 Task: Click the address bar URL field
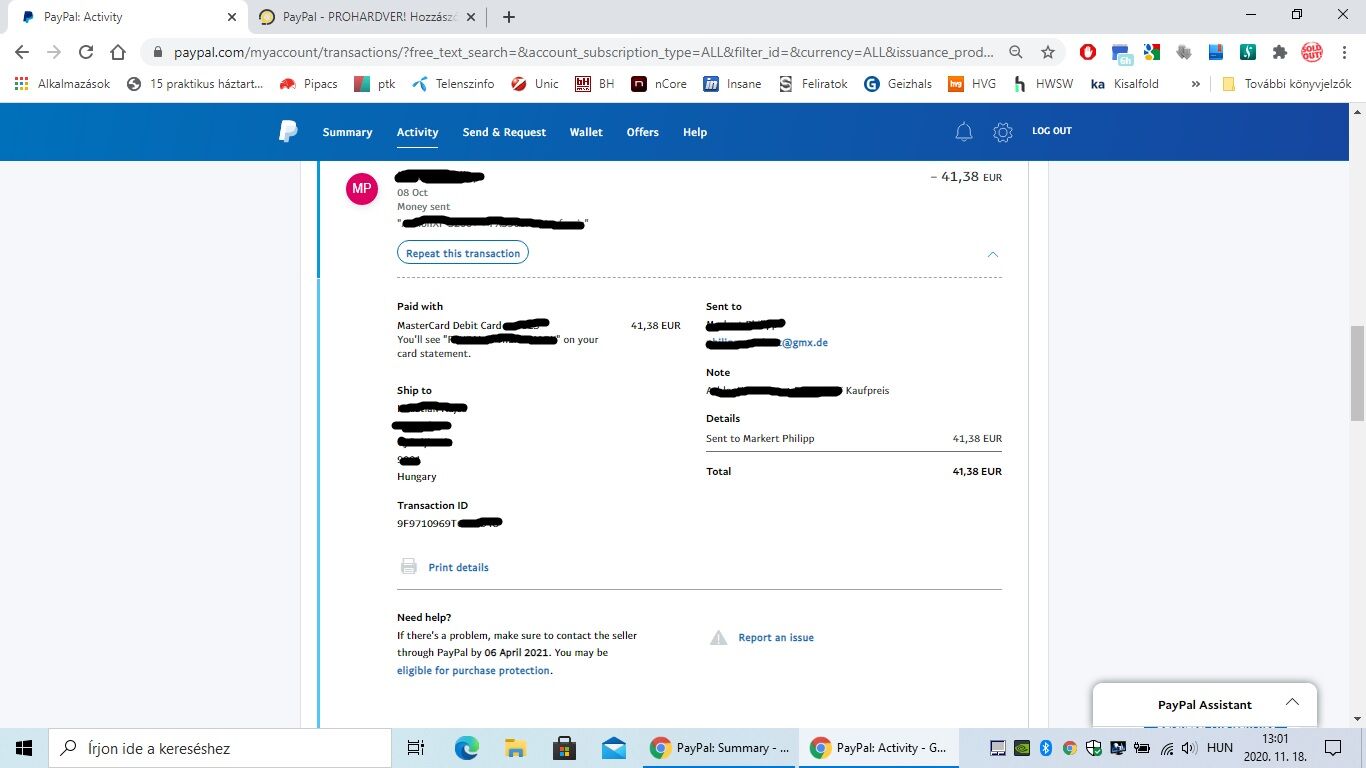click(x=584, y=52)
